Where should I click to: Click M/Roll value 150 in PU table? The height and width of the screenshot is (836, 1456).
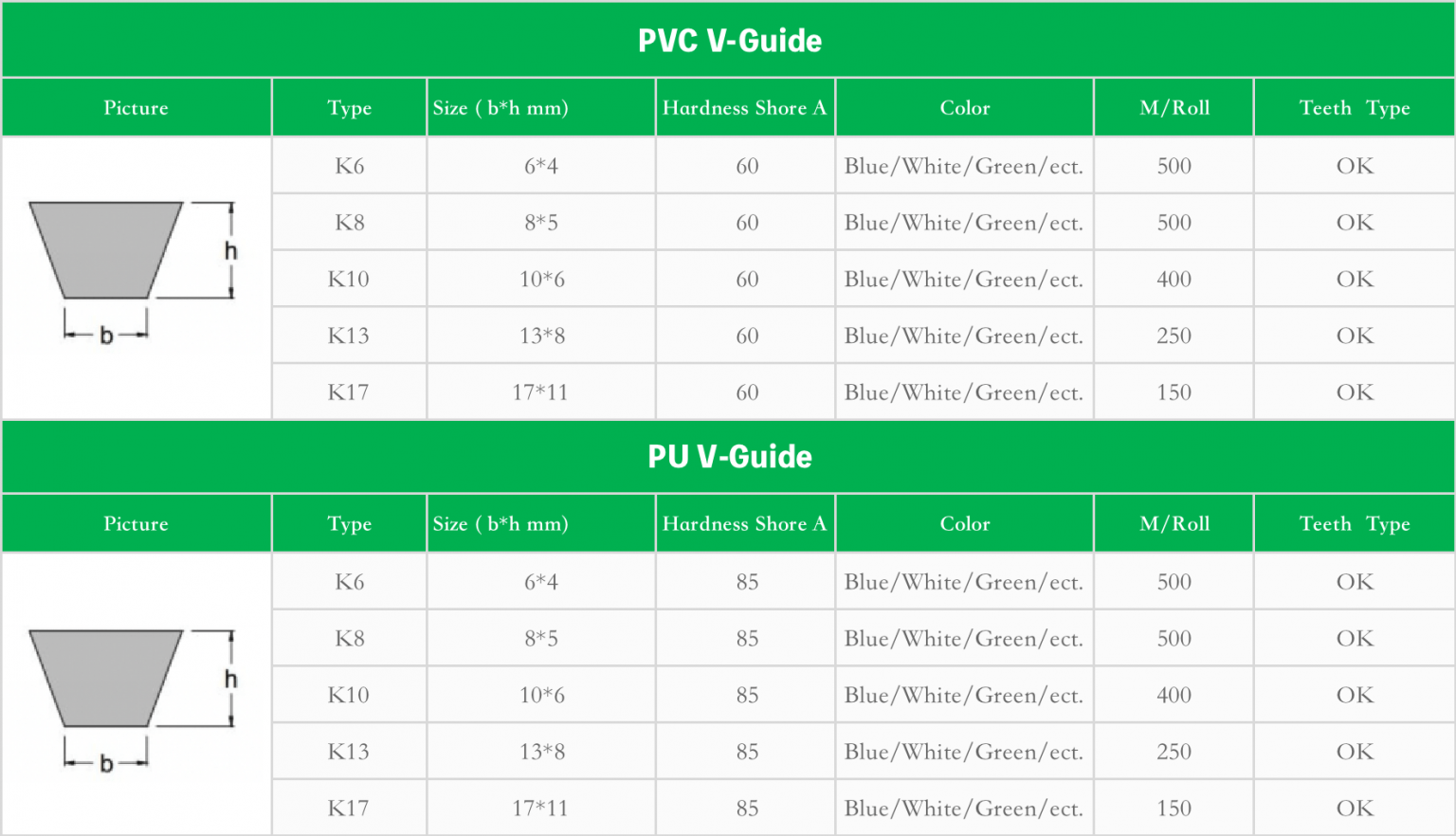[1174, 809]
